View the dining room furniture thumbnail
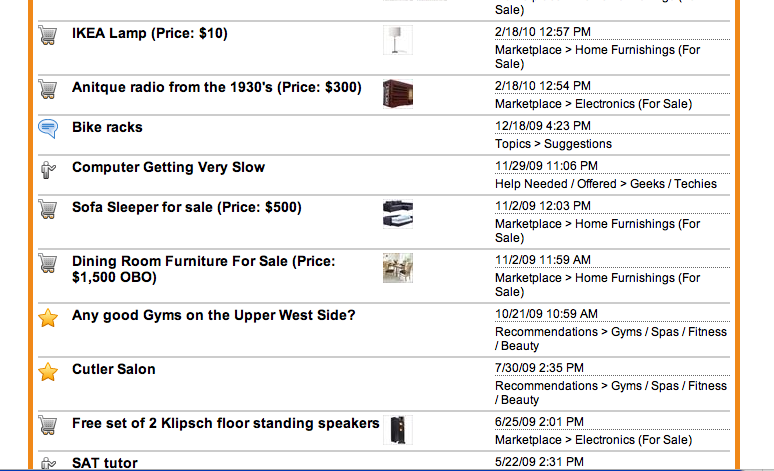774x471 pixels. pyautogui.click(x=397, y=268)
